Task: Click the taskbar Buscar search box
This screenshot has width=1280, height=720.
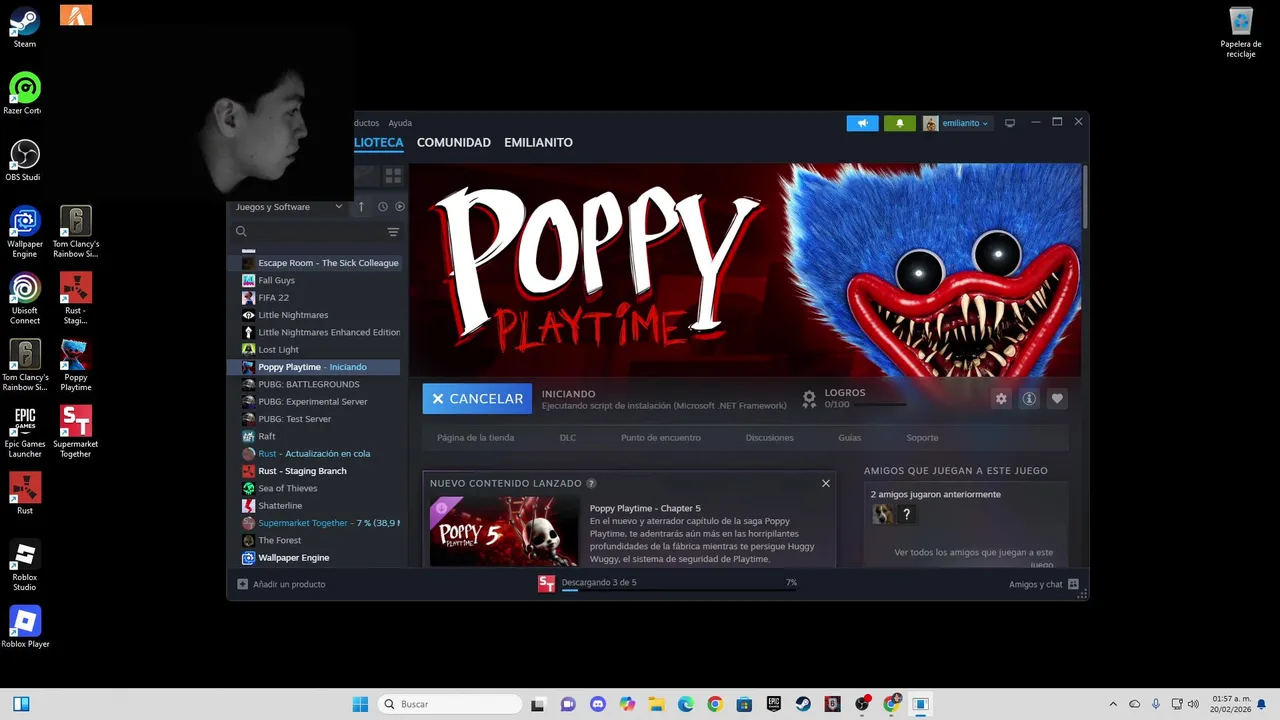Action: 449,704
